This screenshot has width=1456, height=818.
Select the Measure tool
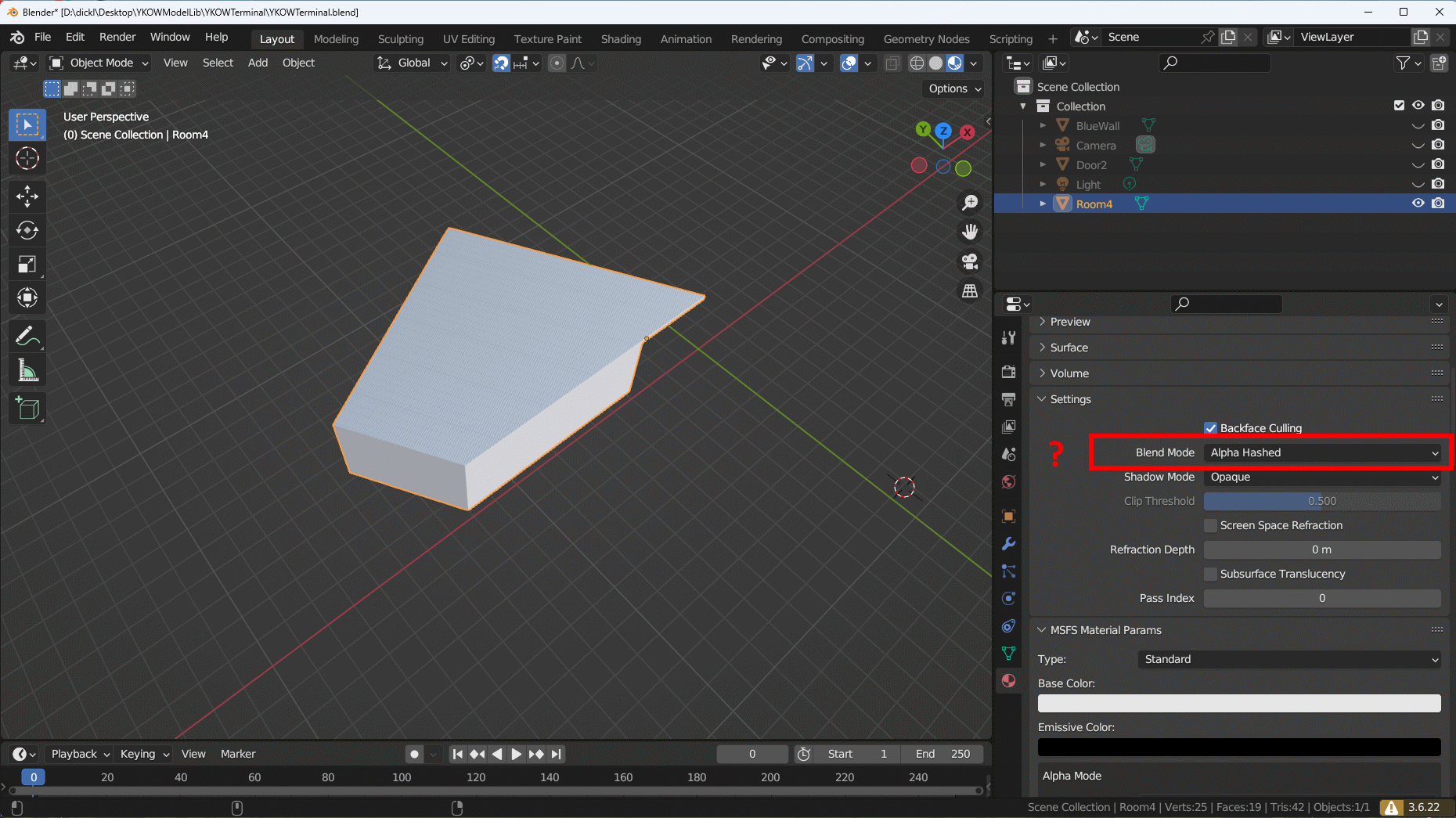coord(27,371)
